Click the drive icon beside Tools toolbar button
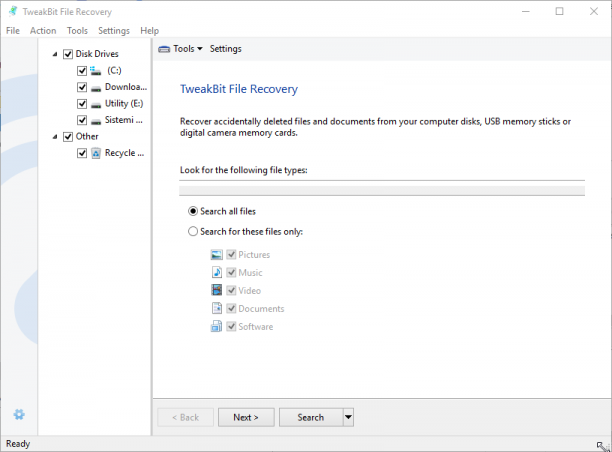The image size is (612, 452). click(x=164, y=49)
